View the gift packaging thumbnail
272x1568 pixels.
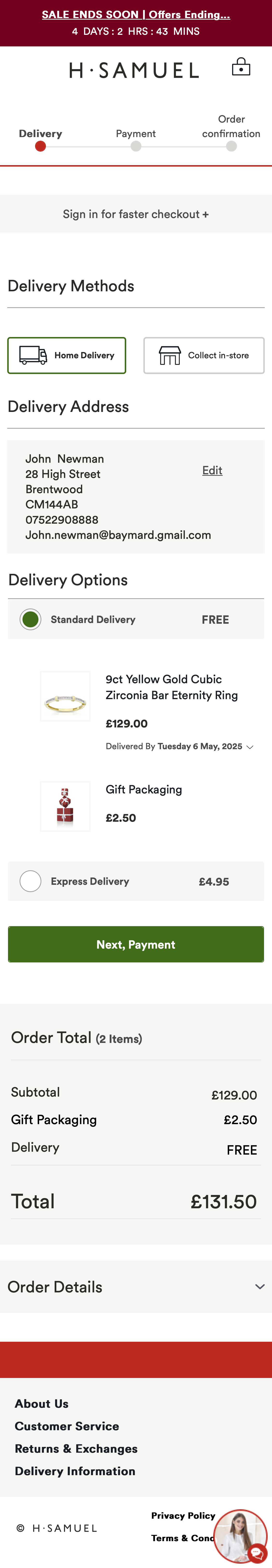tap(65, 806)
